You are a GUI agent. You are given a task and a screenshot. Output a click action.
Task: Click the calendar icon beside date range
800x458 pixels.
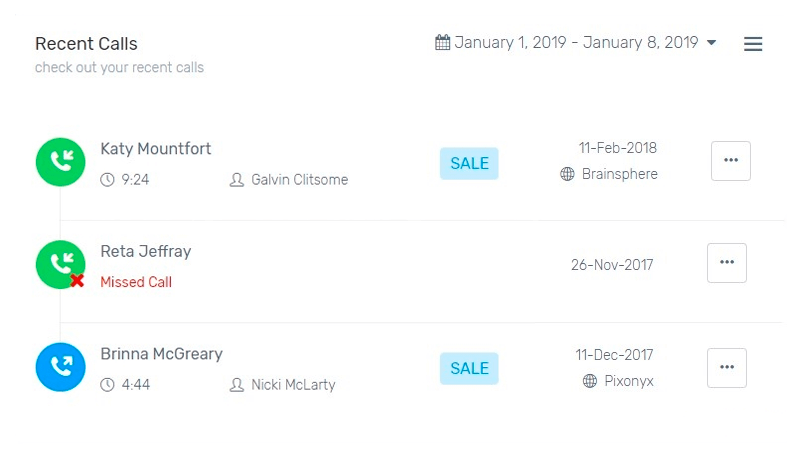pos(442,42)
